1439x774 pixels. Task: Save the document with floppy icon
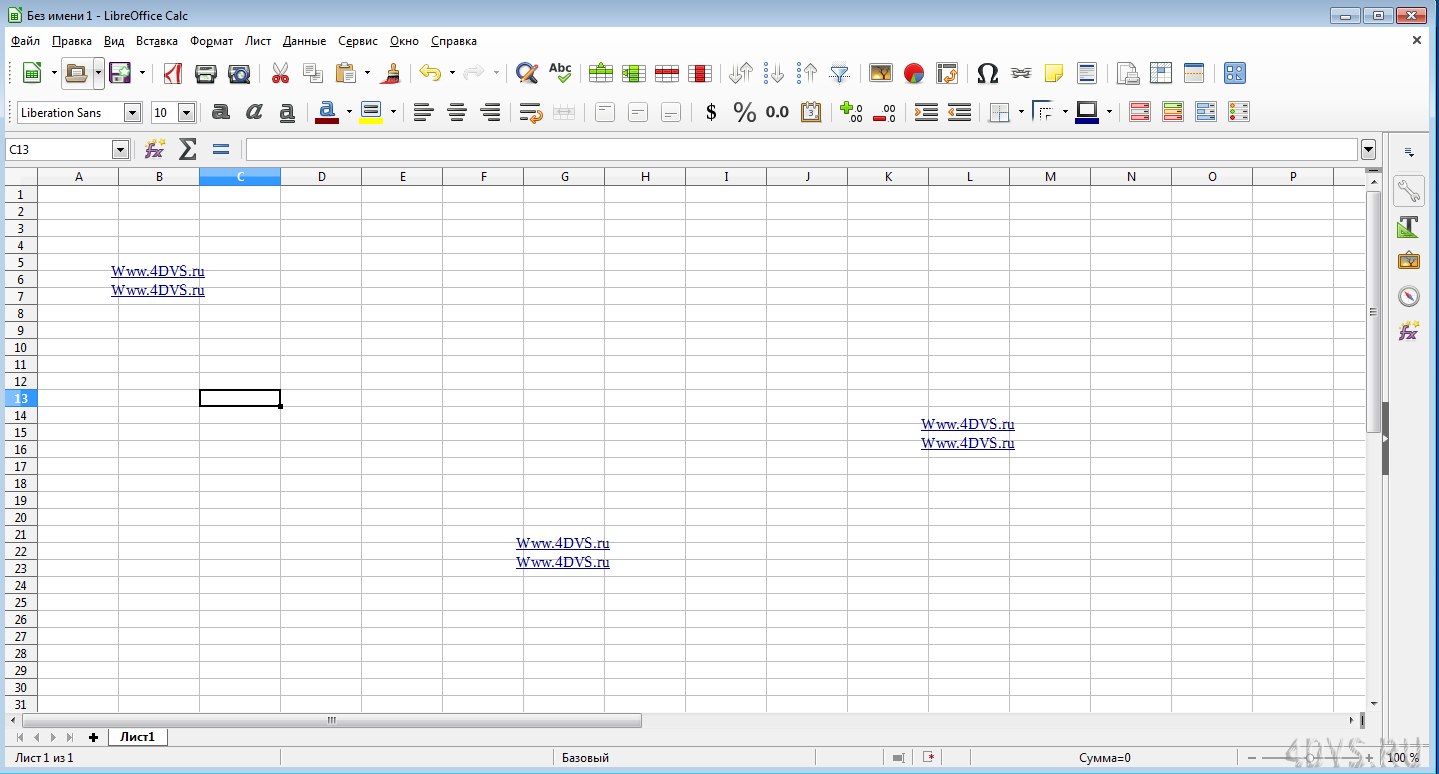coord(120,73)
